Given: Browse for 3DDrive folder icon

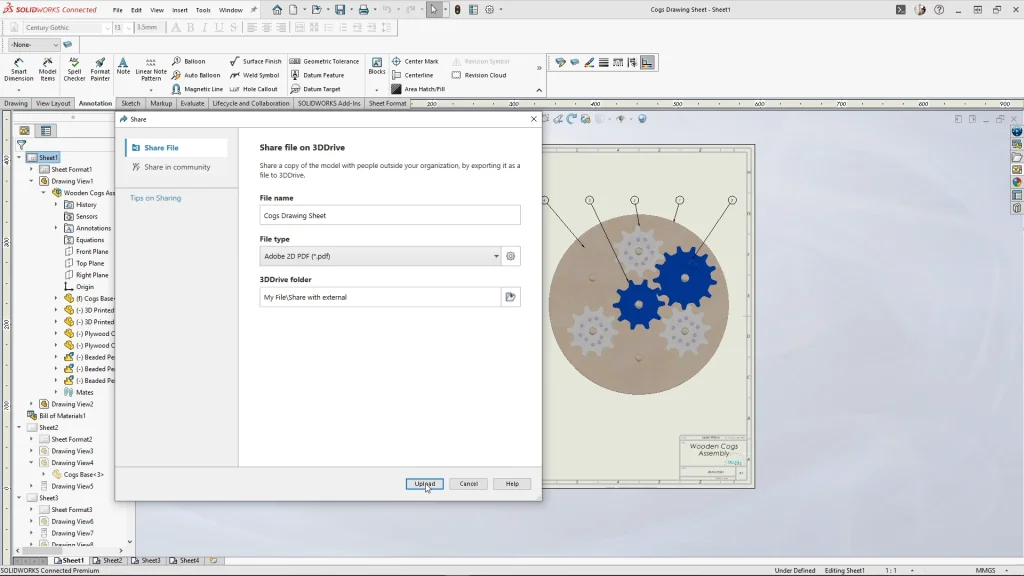Looking at the screenshot, I should 510,297.
